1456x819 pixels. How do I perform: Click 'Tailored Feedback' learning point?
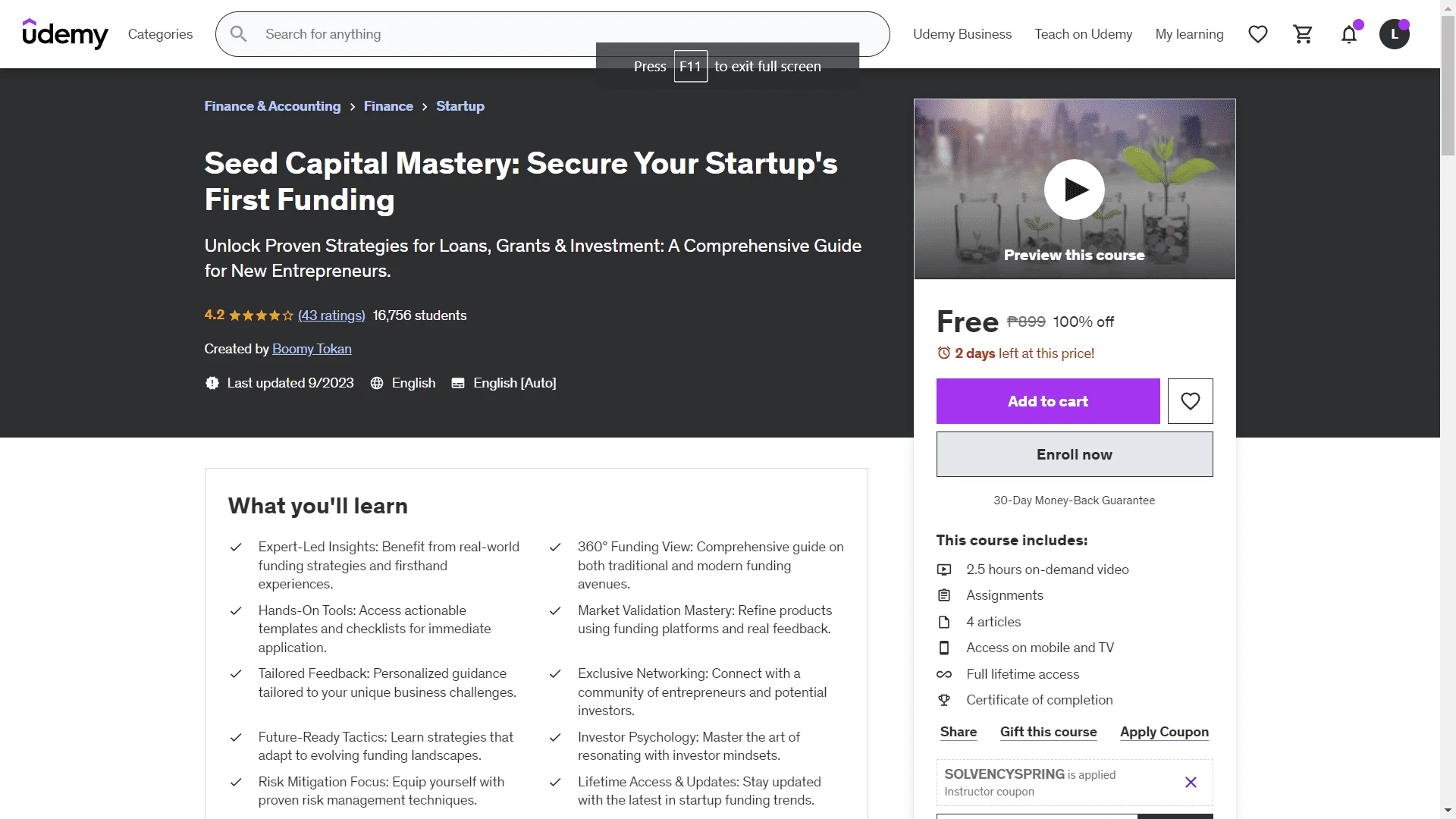[x=388, y=682]
